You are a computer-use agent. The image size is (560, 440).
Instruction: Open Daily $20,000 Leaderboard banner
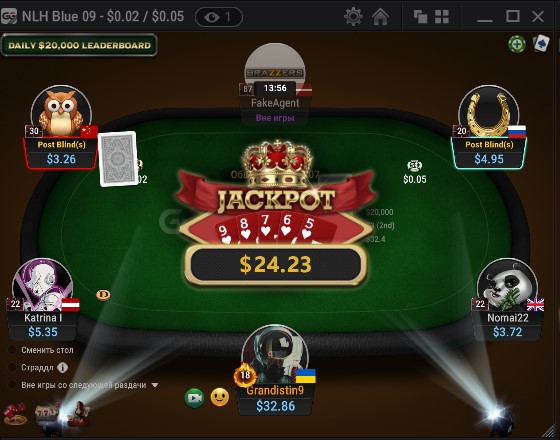click(x=79, y=45)
